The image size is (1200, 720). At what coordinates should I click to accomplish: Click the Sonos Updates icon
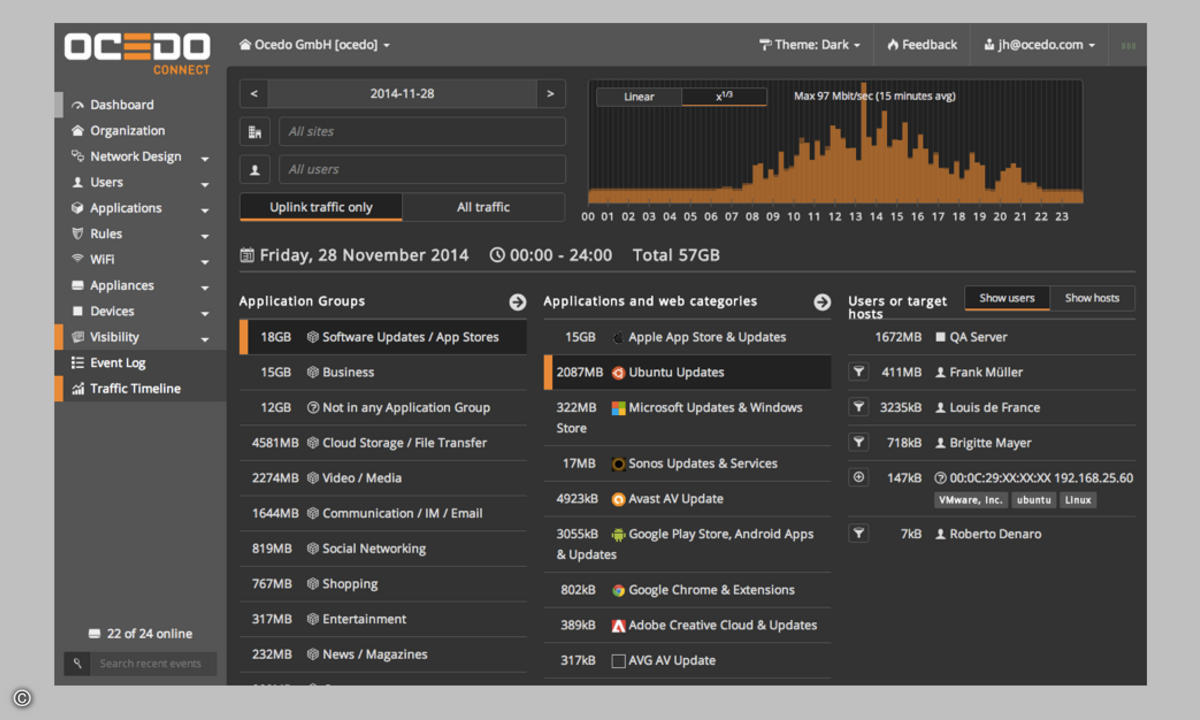(618, 464)
